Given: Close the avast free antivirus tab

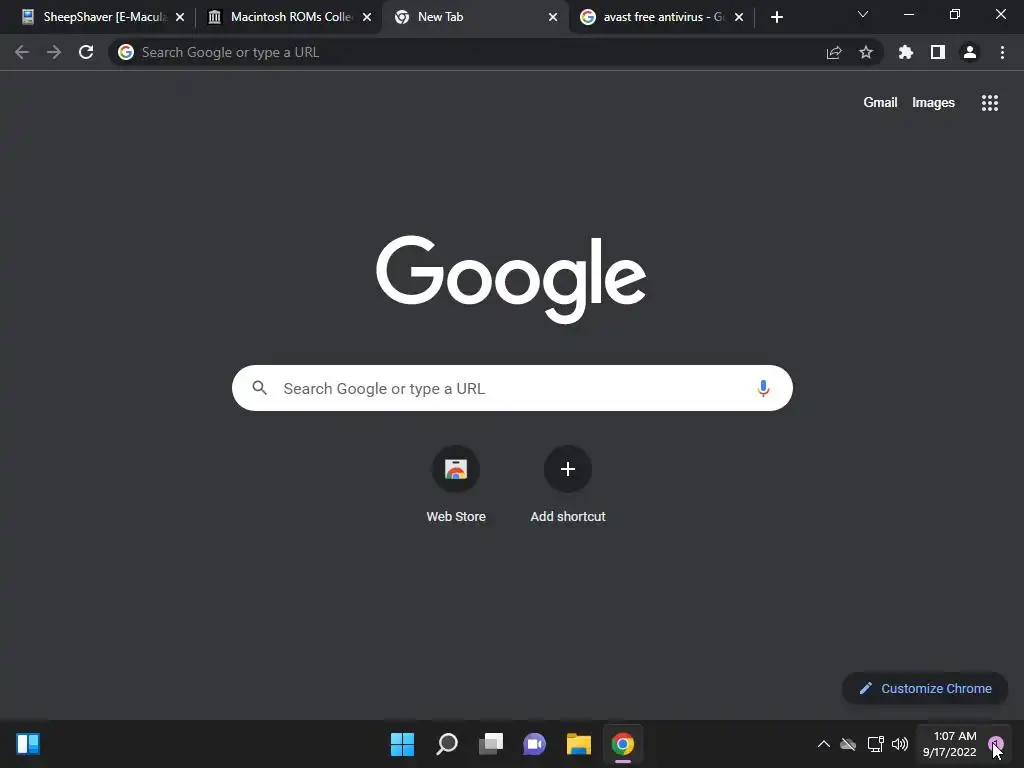Looking at the screenshot, I should [x=739, y=17].
